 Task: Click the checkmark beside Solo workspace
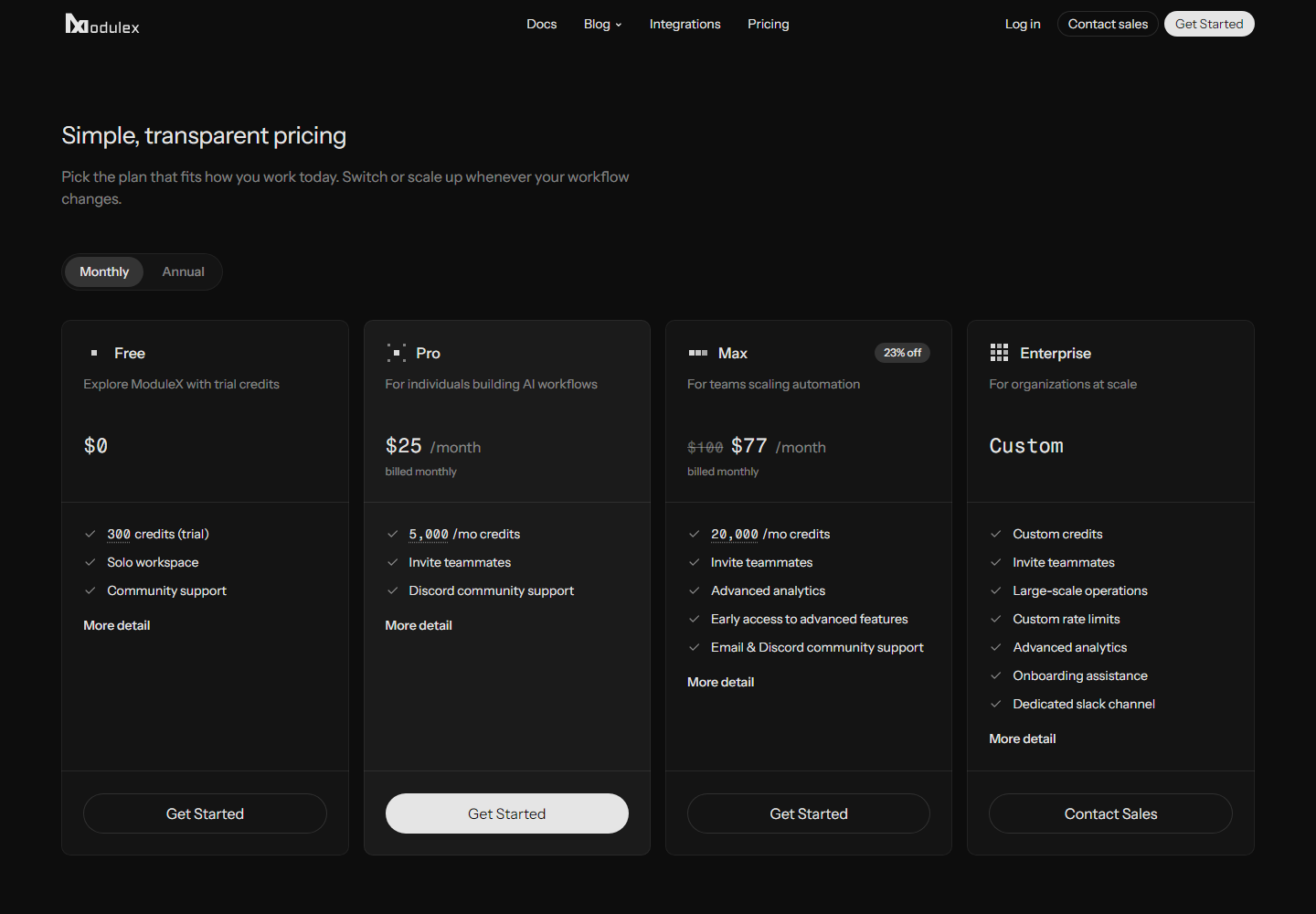coord(90,562)
